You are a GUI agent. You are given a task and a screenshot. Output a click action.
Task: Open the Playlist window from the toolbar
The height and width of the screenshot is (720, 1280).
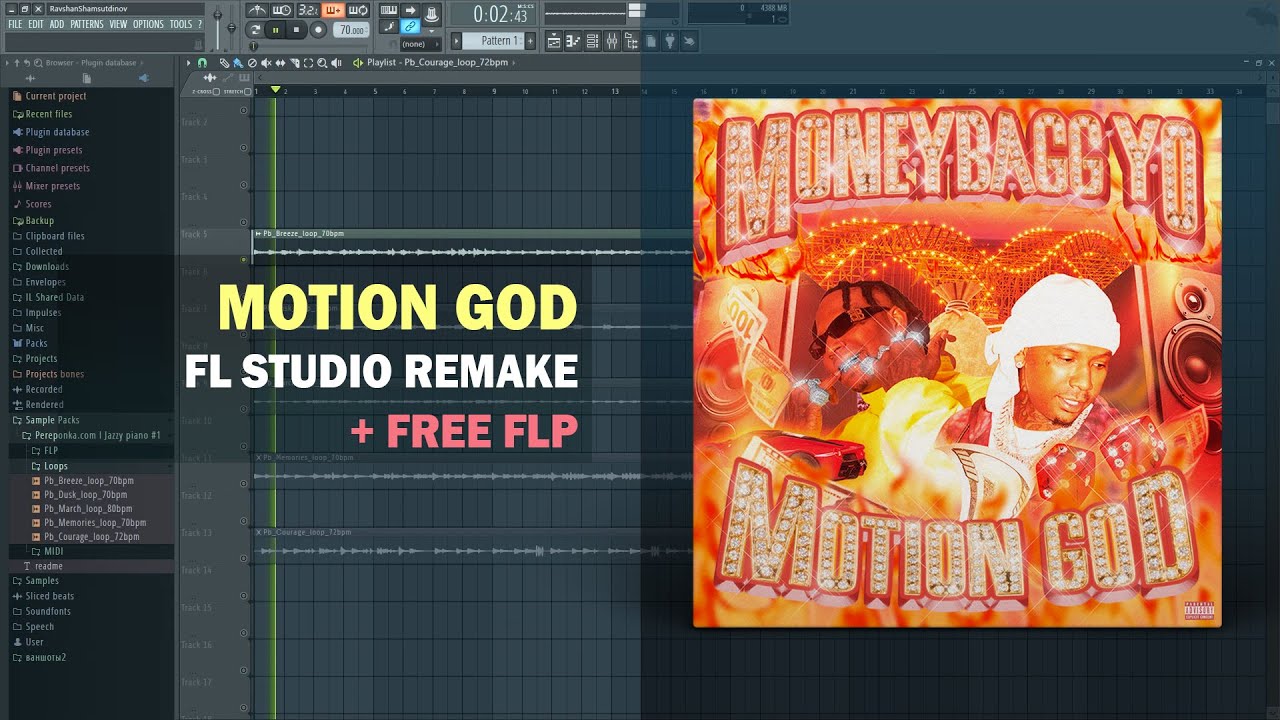point(554,41)
